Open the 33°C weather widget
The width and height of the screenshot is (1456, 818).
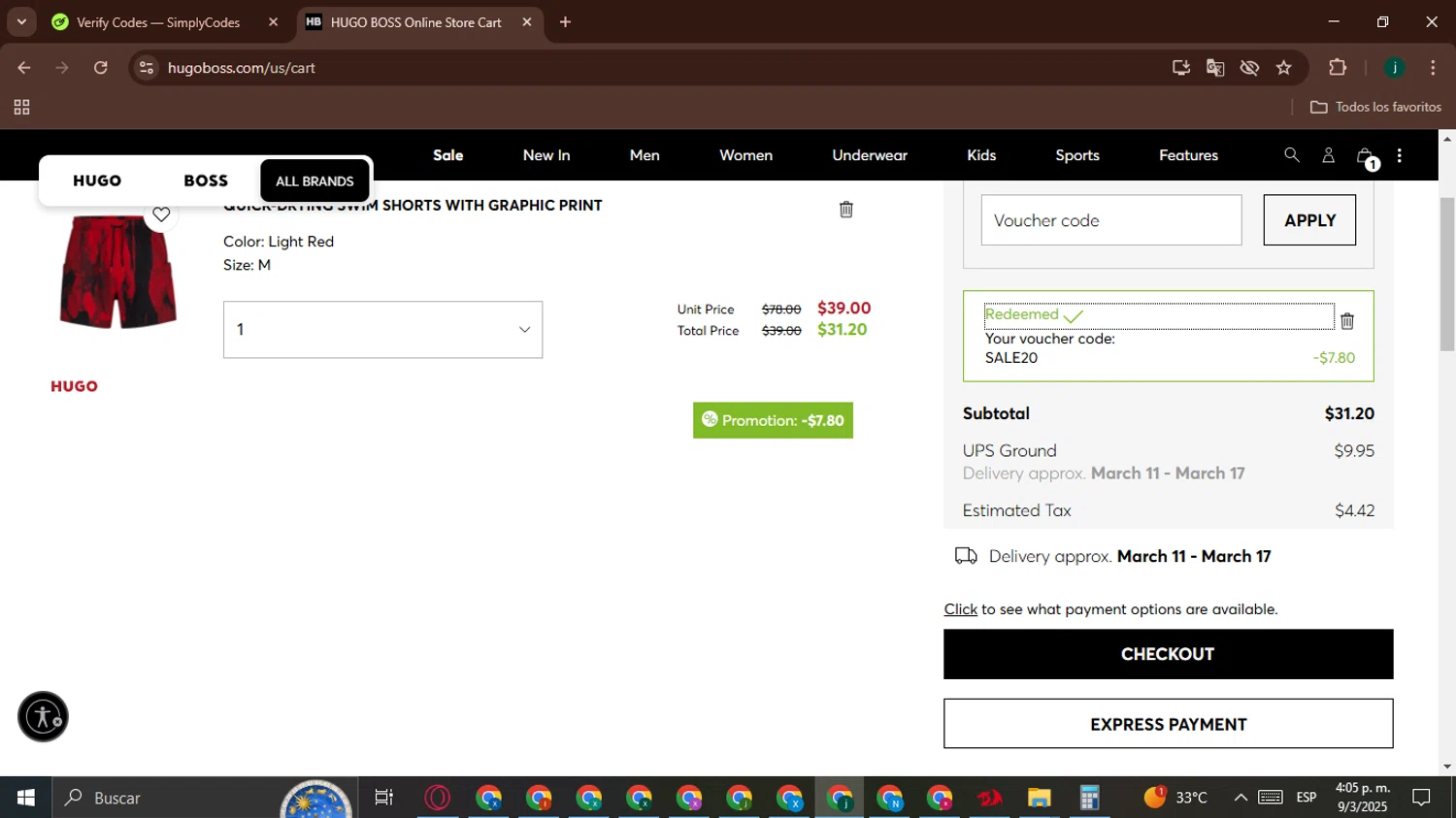click(x=1175, y=798)
